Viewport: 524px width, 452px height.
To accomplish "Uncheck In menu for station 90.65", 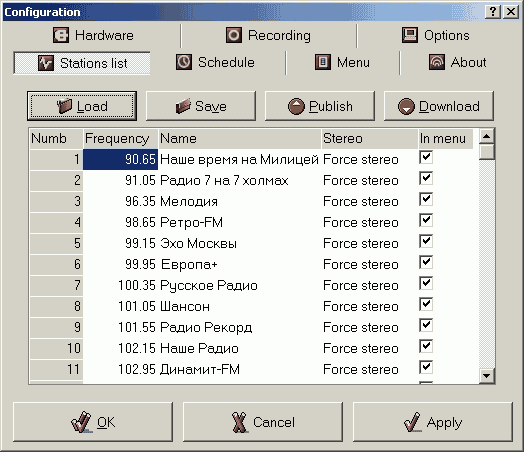I will point(426,157).
